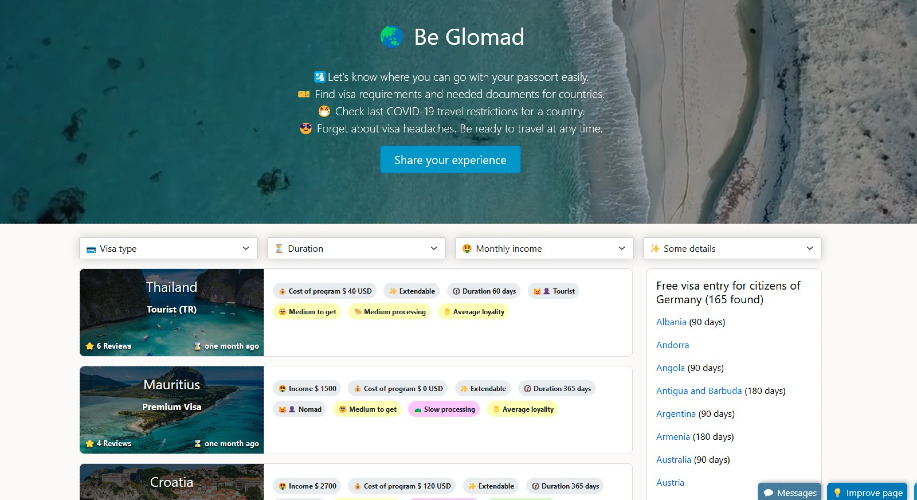The image size is (917, 500).
Task: Click the Free visa entry for citizens heading
Action: 728,292
